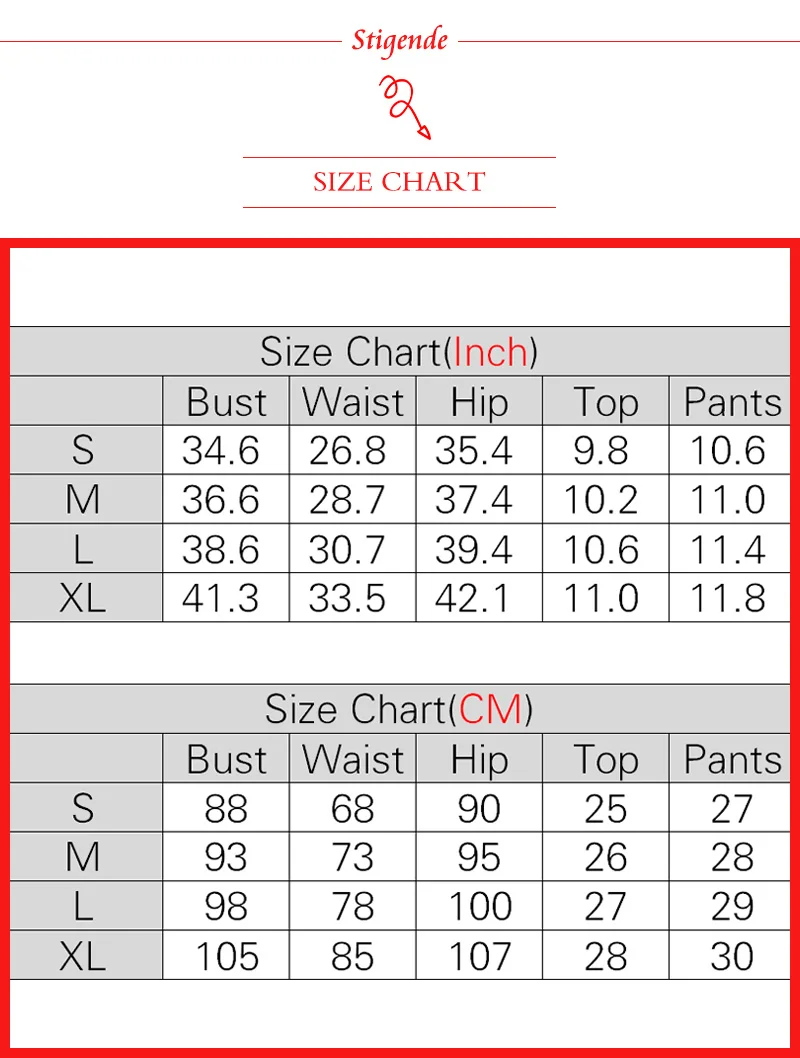Click the 28.7 waist value for size M
Image resolution: width=800 pixels, height=1058 pixels.
347,500
